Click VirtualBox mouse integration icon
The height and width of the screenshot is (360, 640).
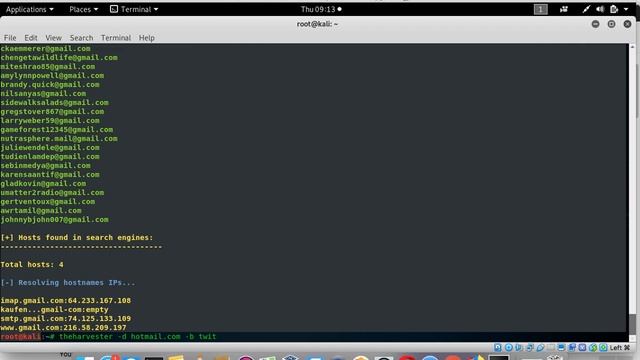593,347
